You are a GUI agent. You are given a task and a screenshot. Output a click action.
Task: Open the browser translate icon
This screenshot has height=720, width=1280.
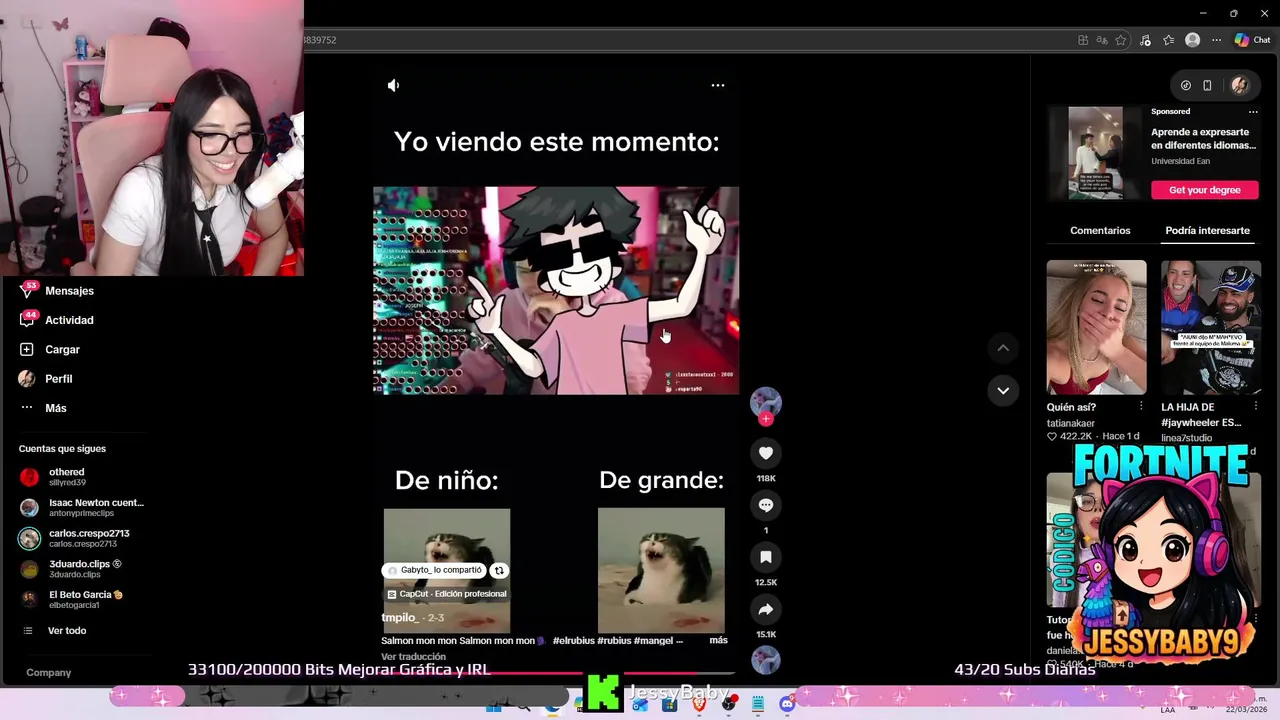click(1102, 40)
